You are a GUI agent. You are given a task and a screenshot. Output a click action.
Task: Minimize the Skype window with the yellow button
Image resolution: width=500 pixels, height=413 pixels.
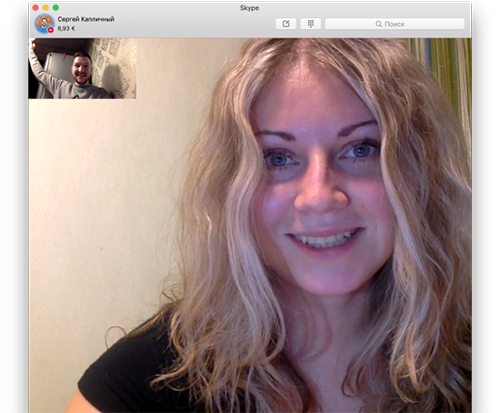tap(46, 7)
